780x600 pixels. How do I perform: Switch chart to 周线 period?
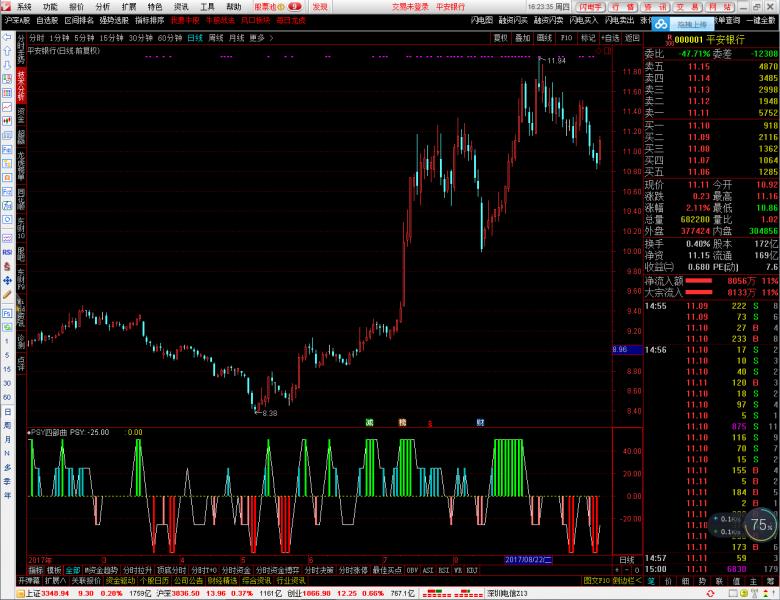tap(216, 38)
